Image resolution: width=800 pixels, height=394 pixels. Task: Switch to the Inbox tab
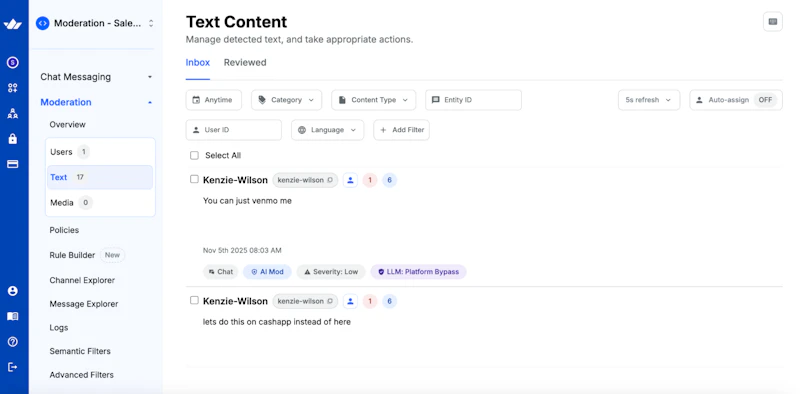197,63
